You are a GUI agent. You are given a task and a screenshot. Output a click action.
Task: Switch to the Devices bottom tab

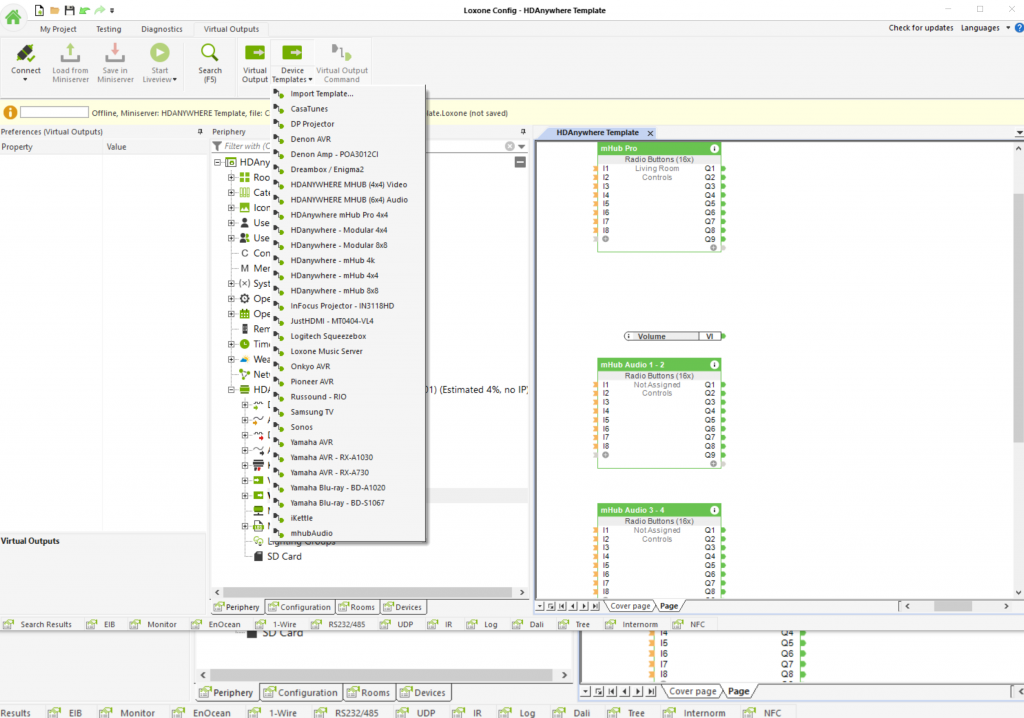[x=402, y=607]
